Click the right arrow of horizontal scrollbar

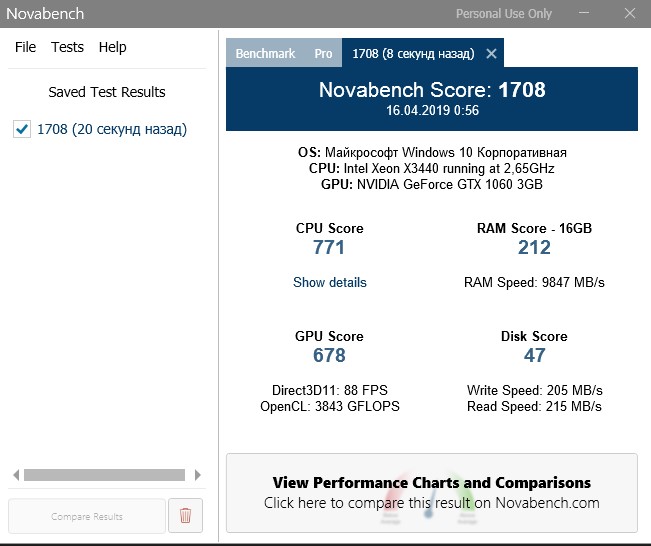pos(198,475)
